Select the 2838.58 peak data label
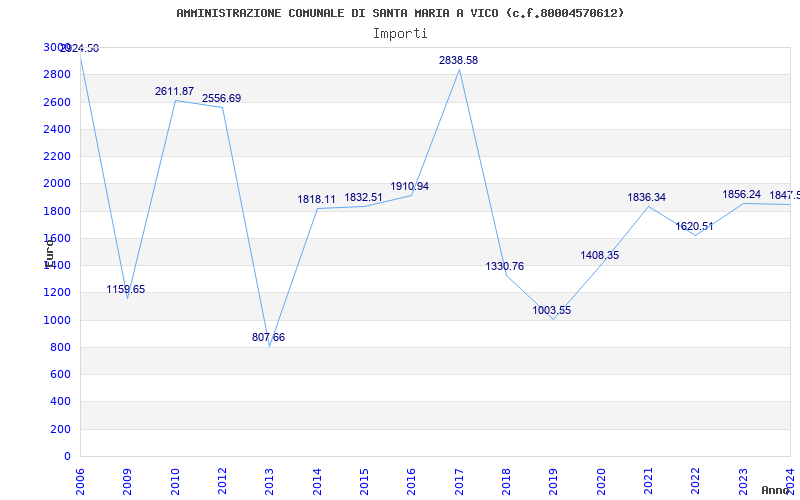This screenshot has width=800, height=500. tap(458, 60)
